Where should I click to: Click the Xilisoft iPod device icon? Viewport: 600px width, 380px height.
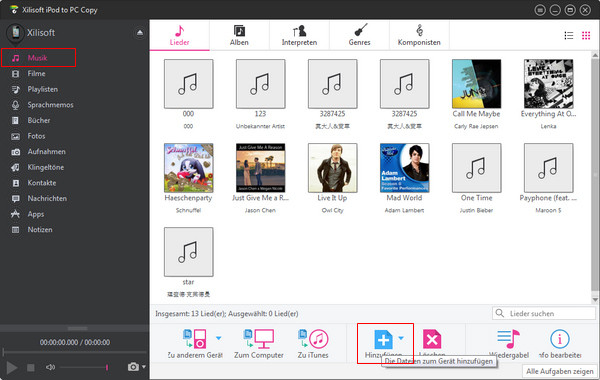pyautogui.click(x=16, y=33)
